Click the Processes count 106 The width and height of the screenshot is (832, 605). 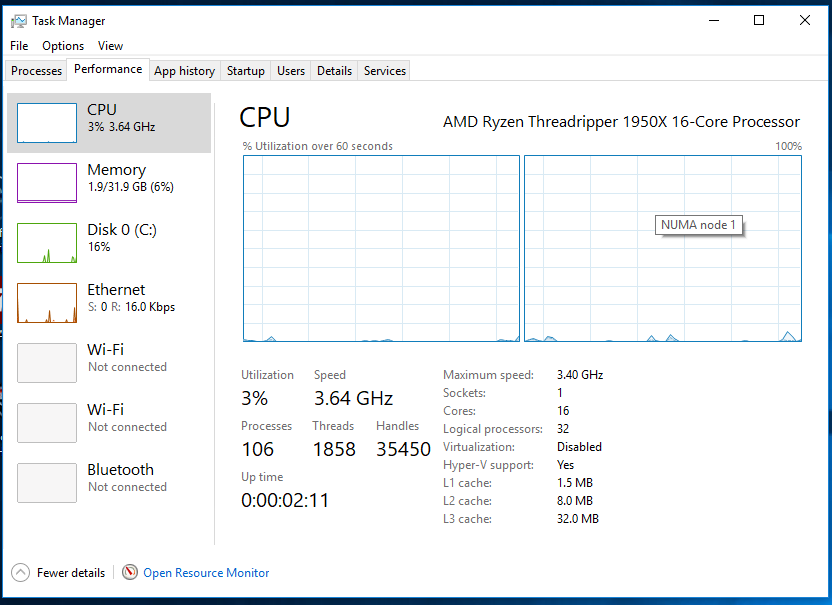[x=258, y=449]
